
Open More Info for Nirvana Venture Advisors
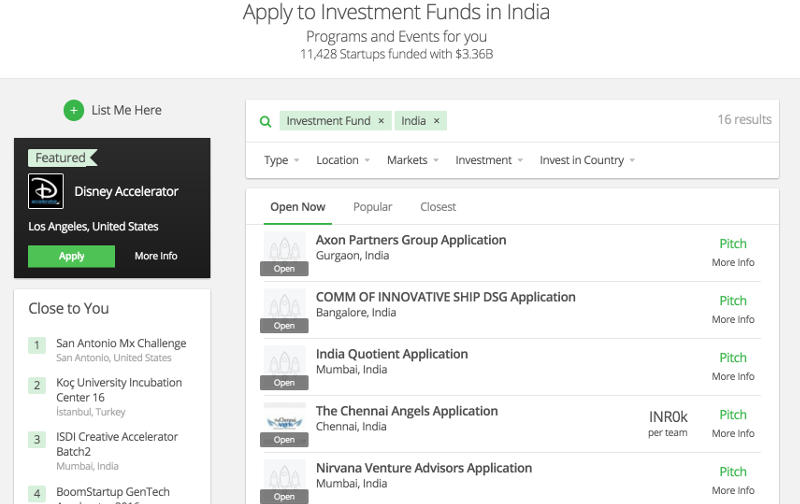point(733,490)
